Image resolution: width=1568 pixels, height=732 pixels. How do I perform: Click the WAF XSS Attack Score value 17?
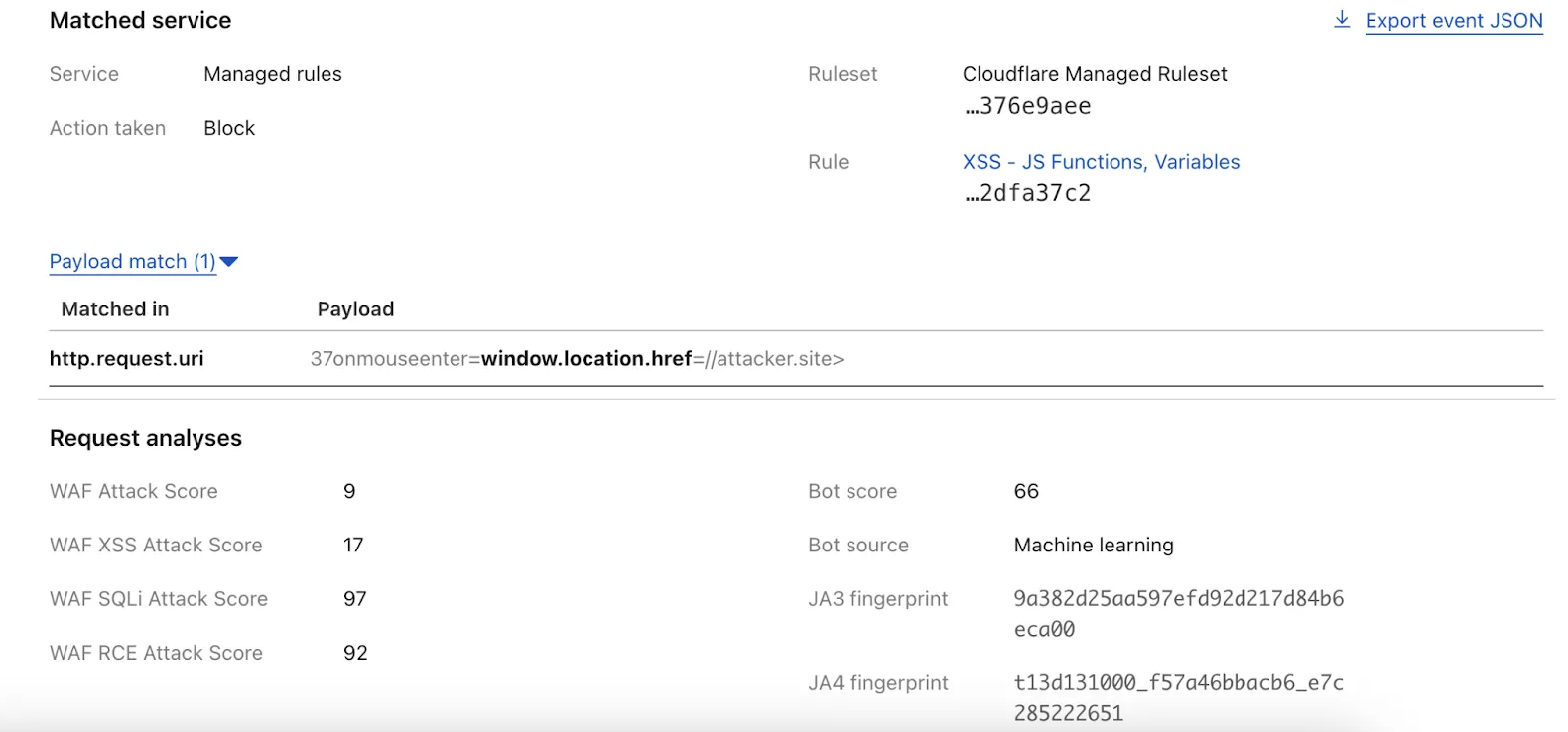(x=353, y=545)
